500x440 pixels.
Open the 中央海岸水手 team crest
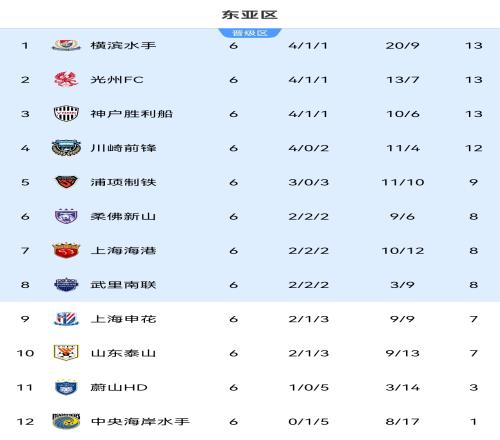coord(66,421)
